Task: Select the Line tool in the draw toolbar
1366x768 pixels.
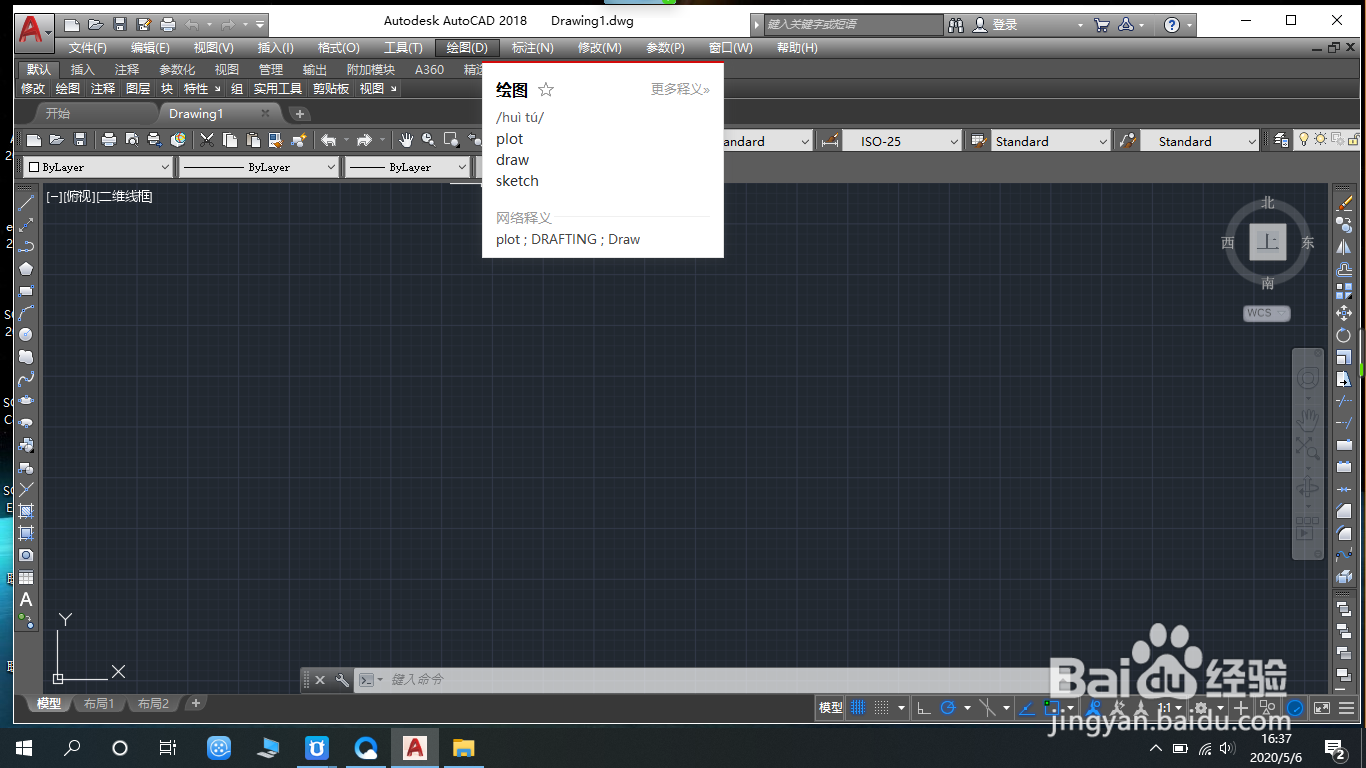Action: coord(26,203)
